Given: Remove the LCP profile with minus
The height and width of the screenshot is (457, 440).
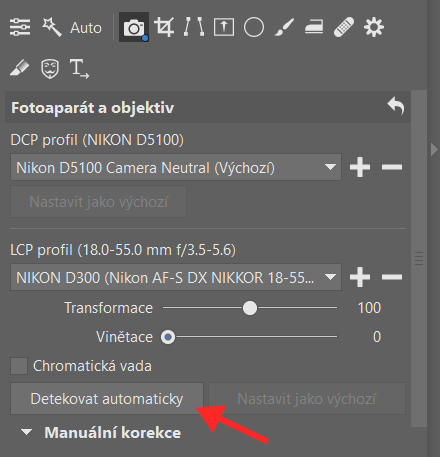Looking at the screenshot, I should pos(392,277).
